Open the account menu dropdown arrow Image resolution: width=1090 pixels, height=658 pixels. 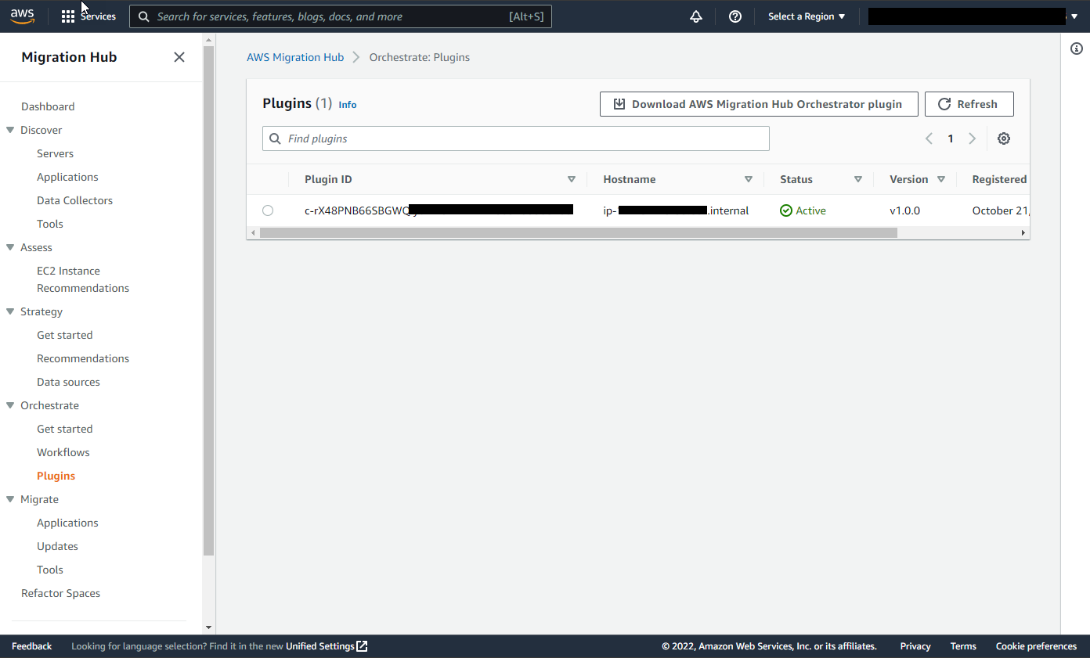coord(1074,17)
